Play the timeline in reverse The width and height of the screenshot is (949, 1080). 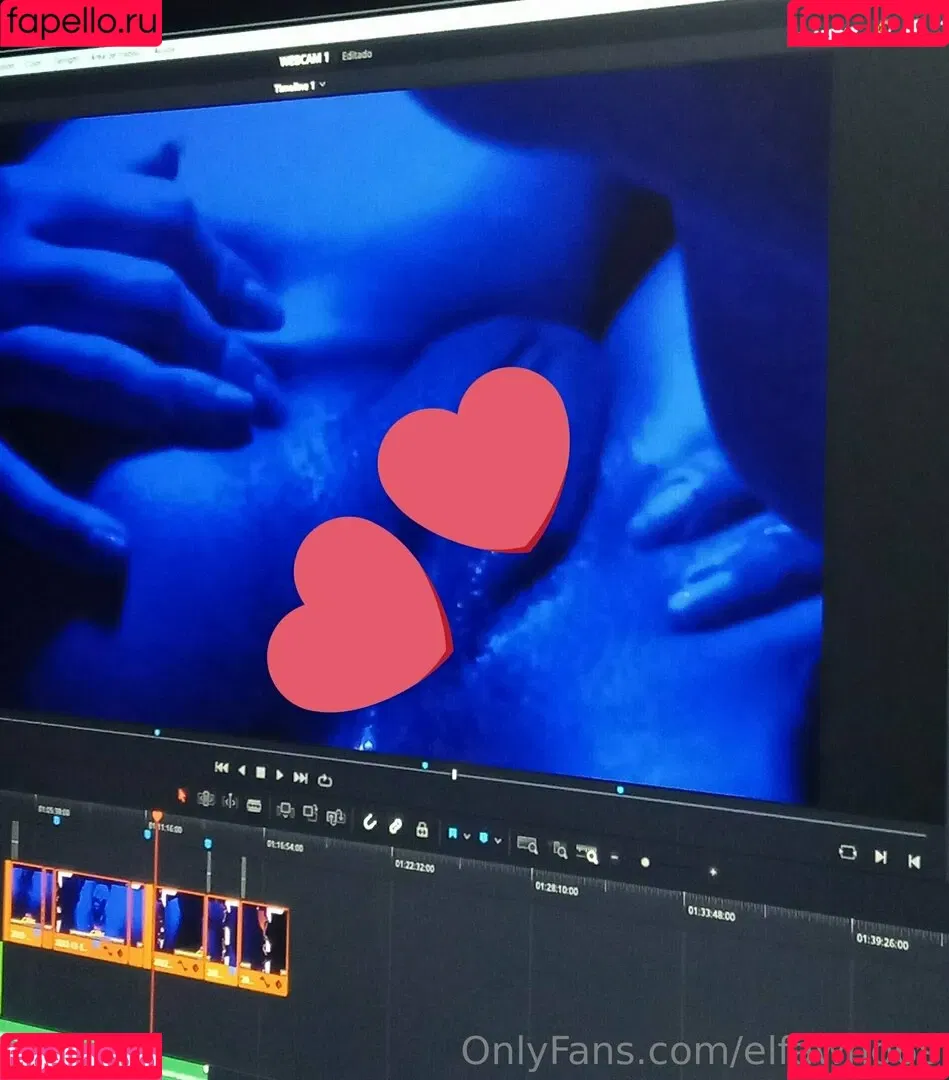click(242, 770)
